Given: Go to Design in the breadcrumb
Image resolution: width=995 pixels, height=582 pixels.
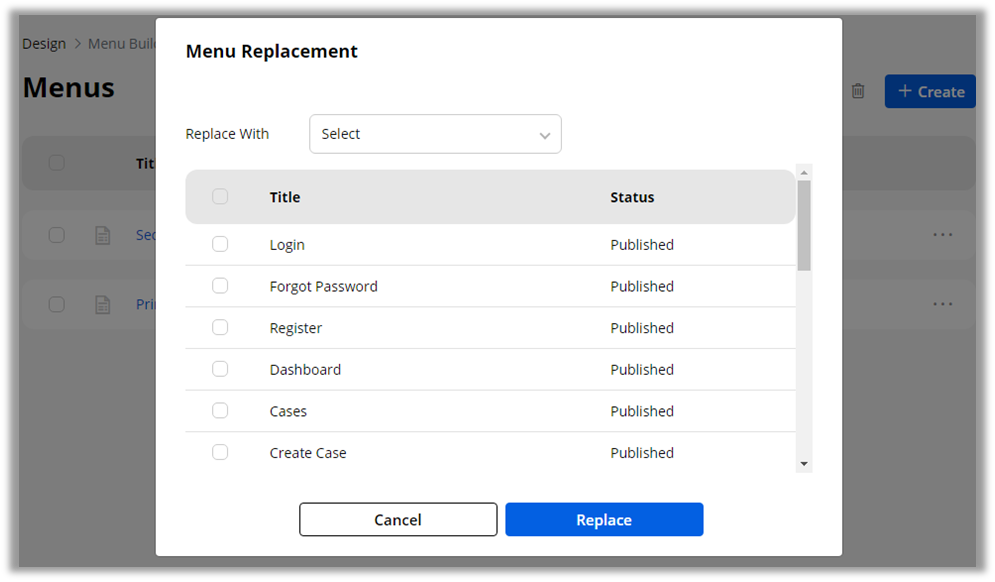Looking at the screenshot, I should click(44, 44).
